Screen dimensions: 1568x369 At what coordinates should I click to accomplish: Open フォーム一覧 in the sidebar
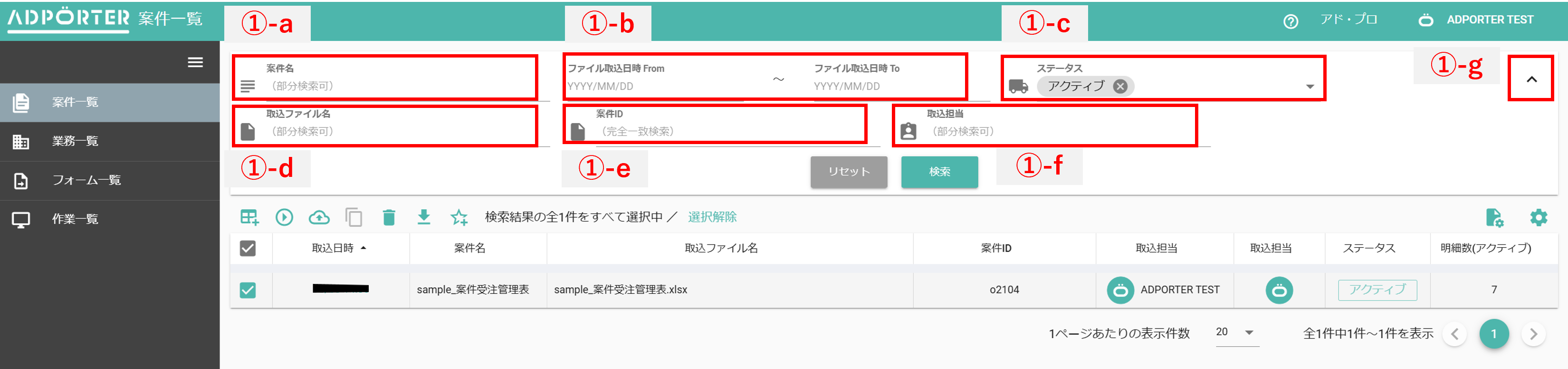coord(110,180)
